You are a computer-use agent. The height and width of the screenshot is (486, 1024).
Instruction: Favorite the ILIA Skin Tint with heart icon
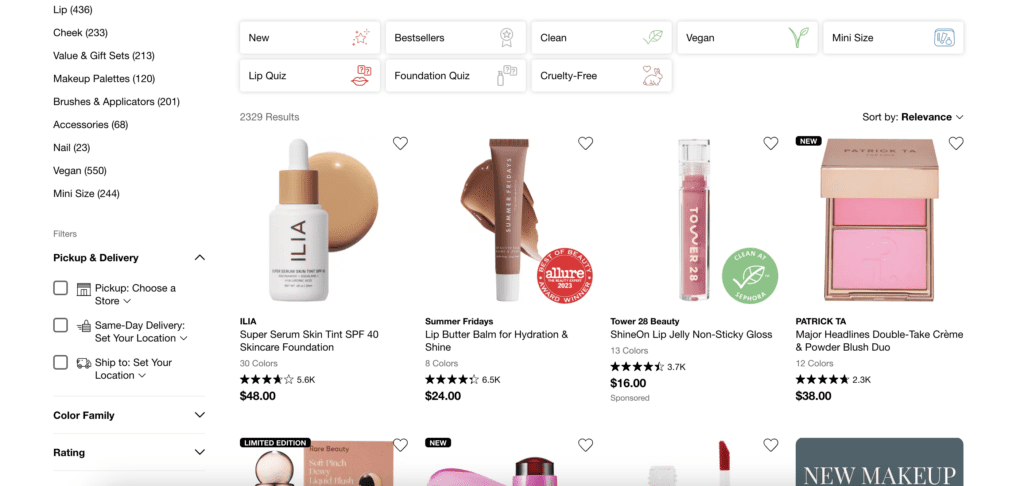click(x=400, y=143)
